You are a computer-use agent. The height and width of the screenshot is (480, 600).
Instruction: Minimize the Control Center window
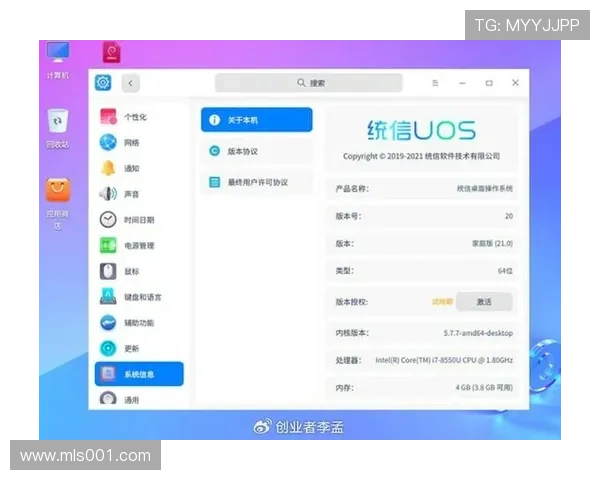click(x=463, y=83)
